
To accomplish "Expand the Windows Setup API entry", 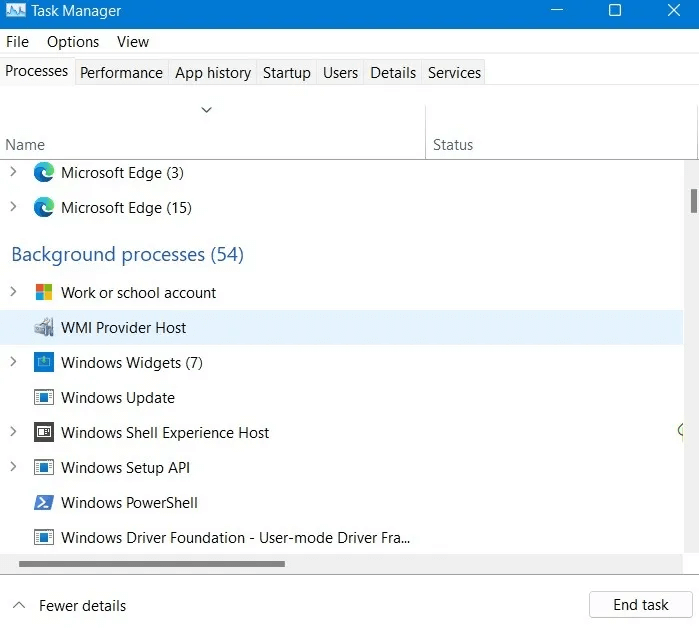I will [x=13, y=468].
